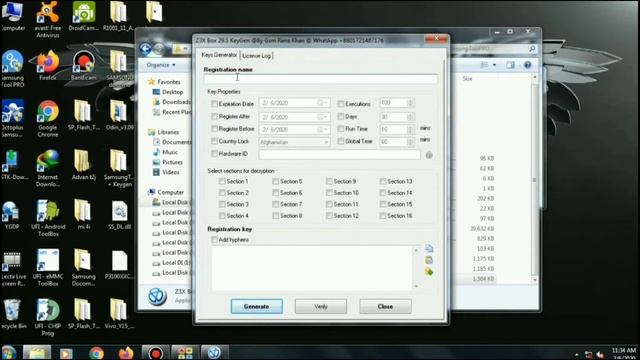Click the Executions value spinner arrows
This screenshot has height=360, width=640.
[410, 103]
